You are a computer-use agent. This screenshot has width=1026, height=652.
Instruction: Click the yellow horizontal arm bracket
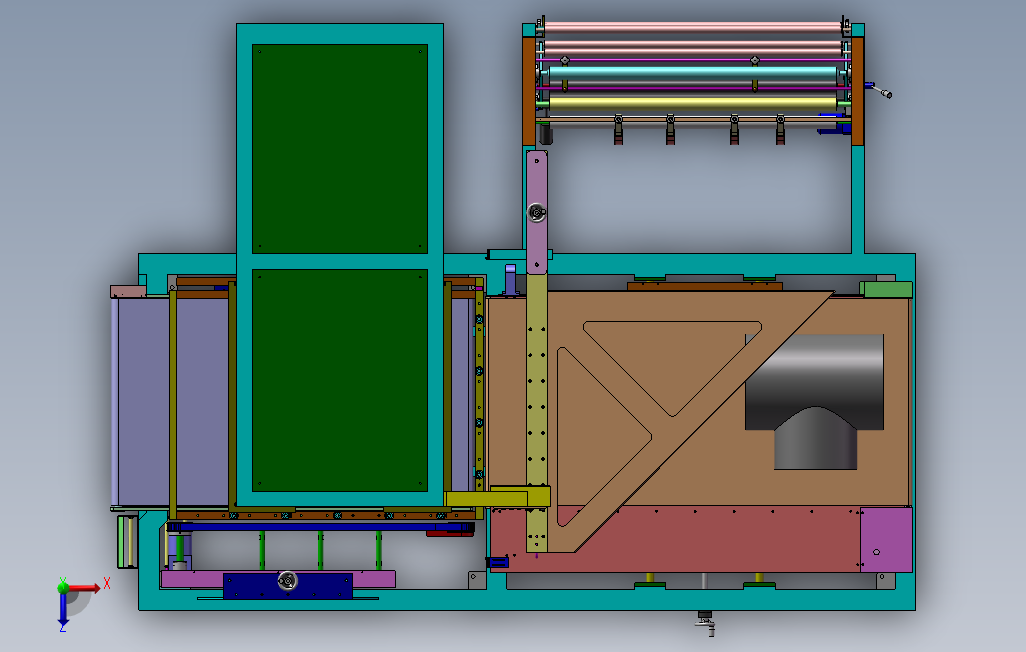497,497
